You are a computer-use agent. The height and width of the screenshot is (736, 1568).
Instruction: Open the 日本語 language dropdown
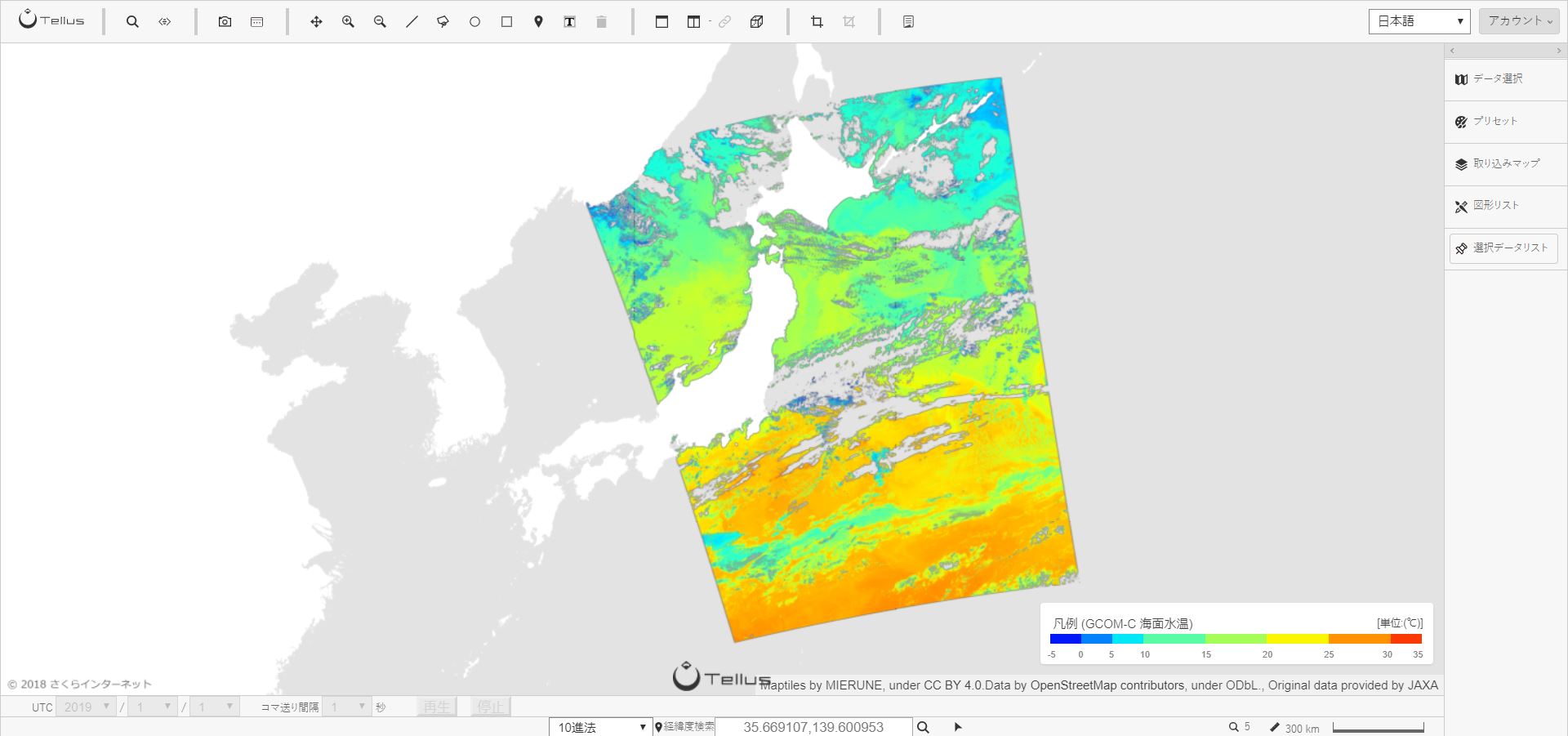click(1419, 21)
